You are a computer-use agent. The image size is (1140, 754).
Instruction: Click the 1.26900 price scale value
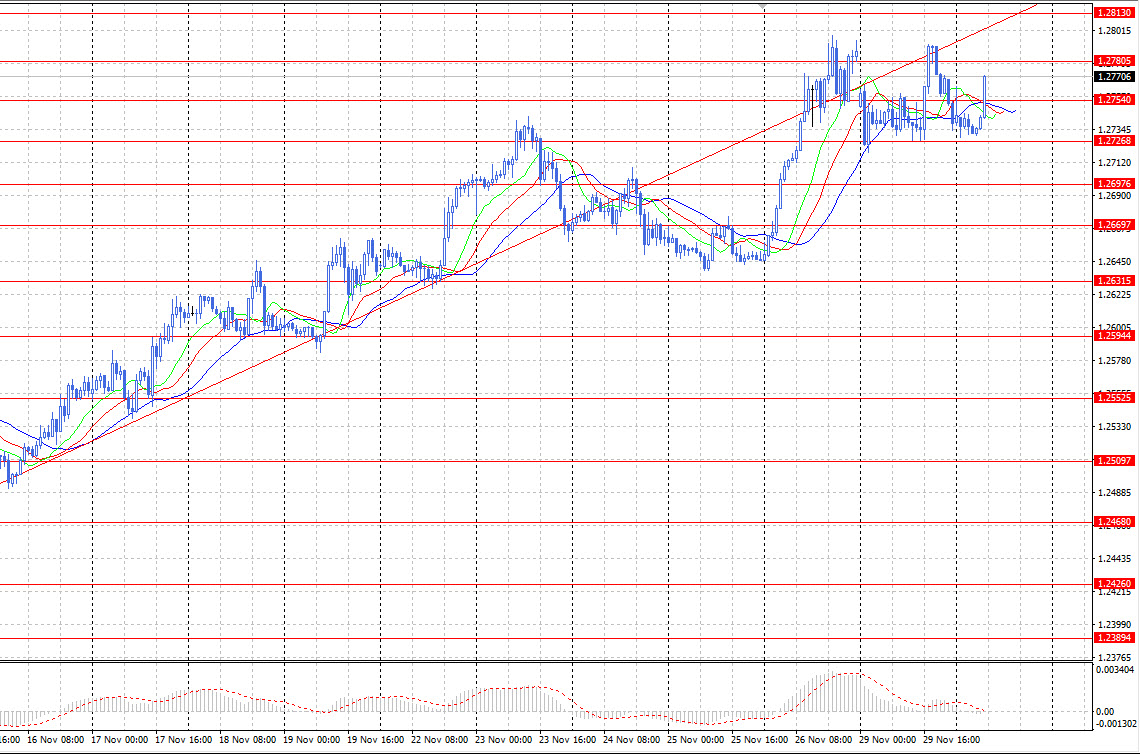(1115, 196)
